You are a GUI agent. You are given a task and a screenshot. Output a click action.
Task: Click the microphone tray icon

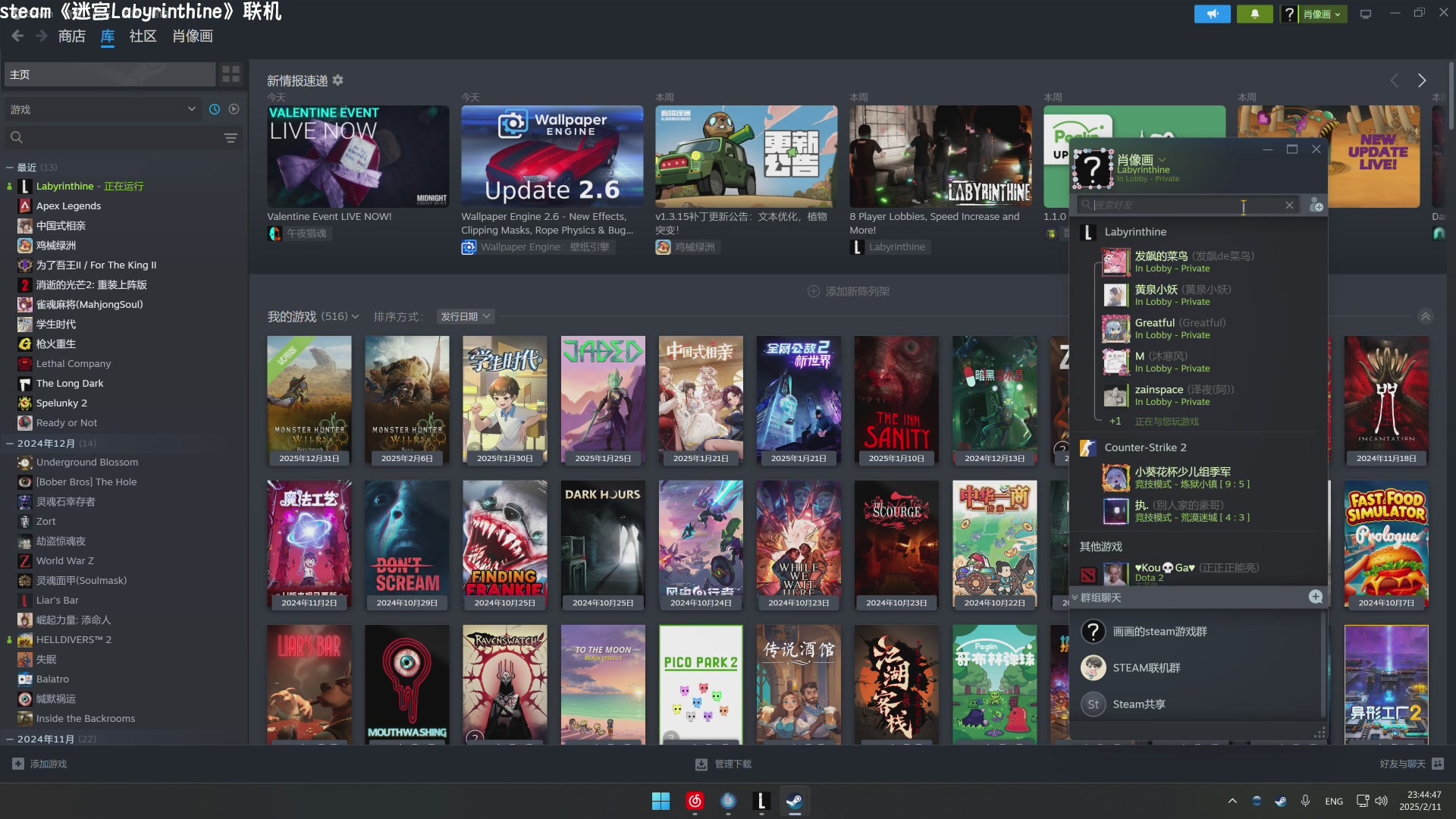click(x=1305, y=802)
